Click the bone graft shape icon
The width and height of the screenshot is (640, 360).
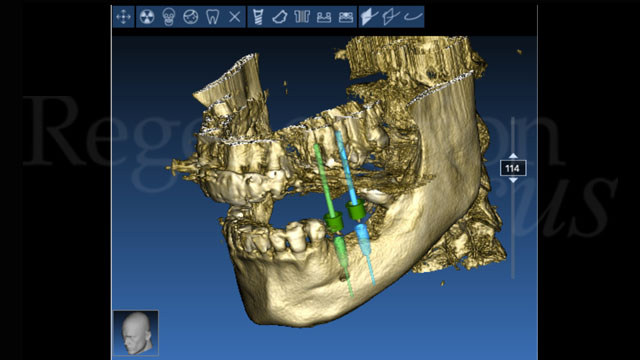tap(280, 17)
